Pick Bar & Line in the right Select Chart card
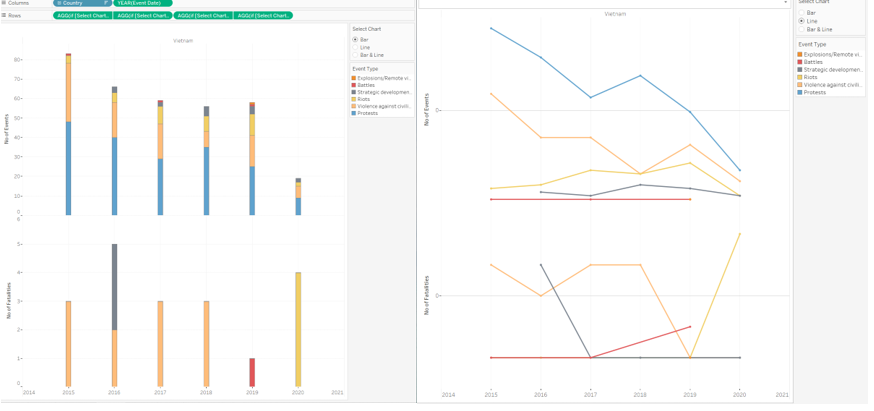874x411 pixels. [x=801, y=29]
